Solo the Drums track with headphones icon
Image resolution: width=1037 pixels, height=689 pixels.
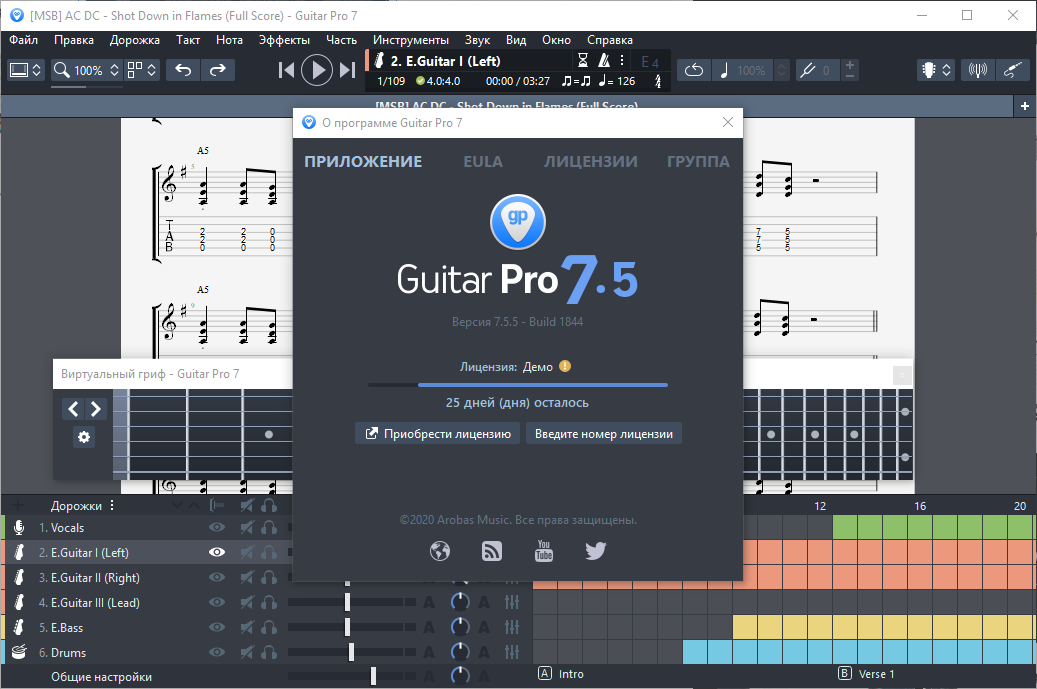[x=268, y=652]
